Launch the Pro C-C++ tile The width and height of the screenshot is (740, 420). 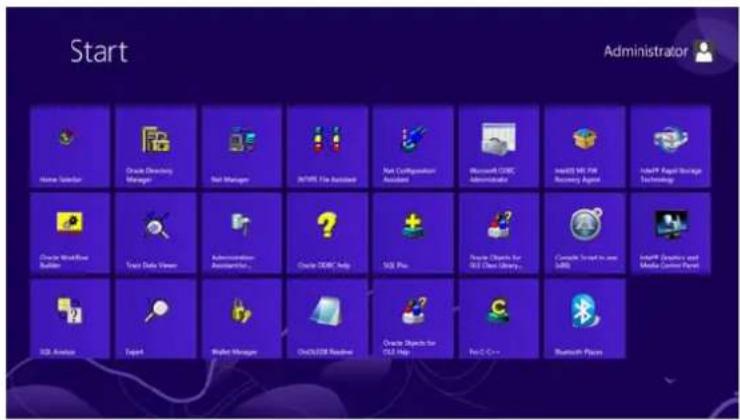(499, 319)
